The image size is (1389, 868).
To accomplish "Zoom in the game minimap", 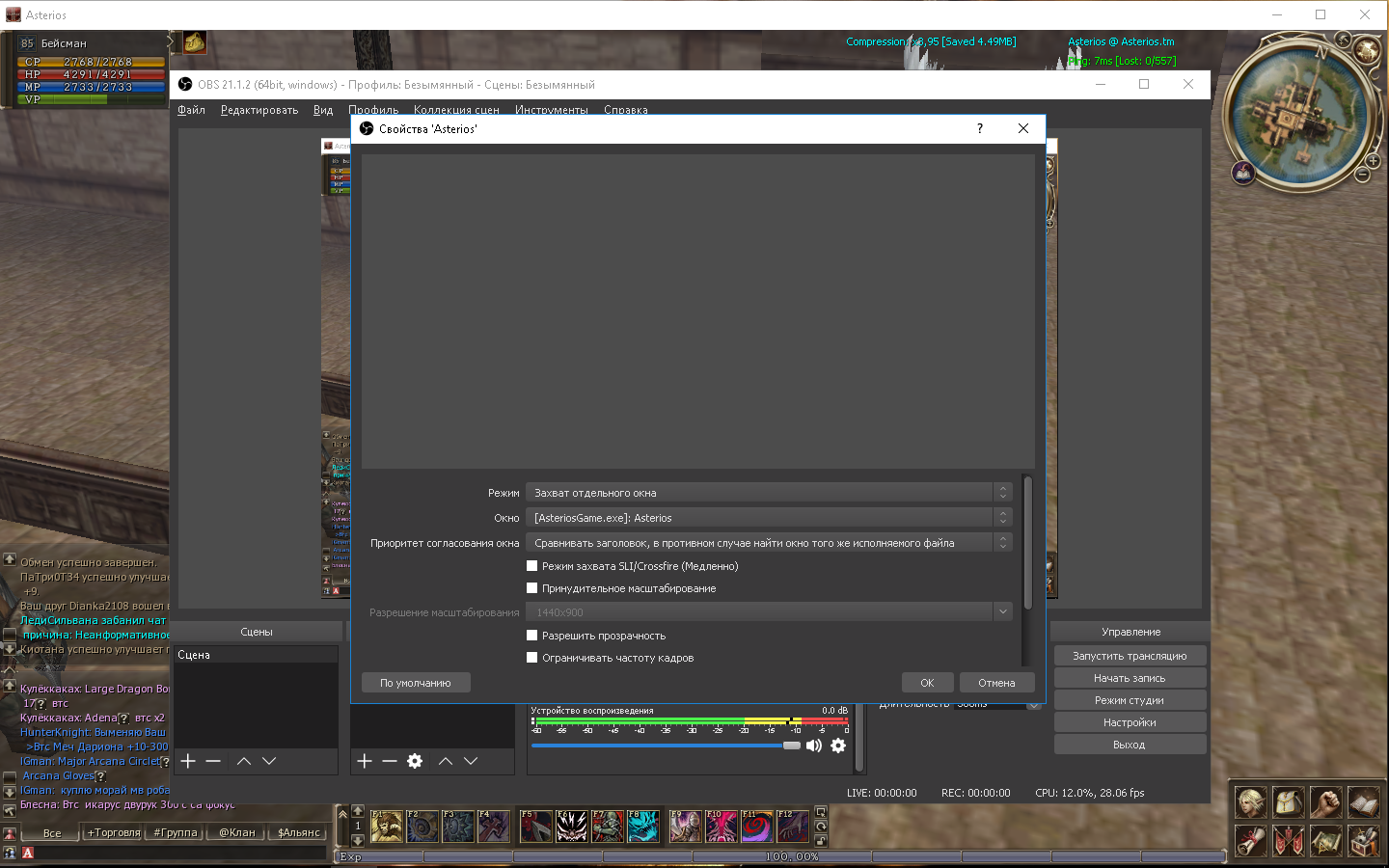I will [1374, 161].
